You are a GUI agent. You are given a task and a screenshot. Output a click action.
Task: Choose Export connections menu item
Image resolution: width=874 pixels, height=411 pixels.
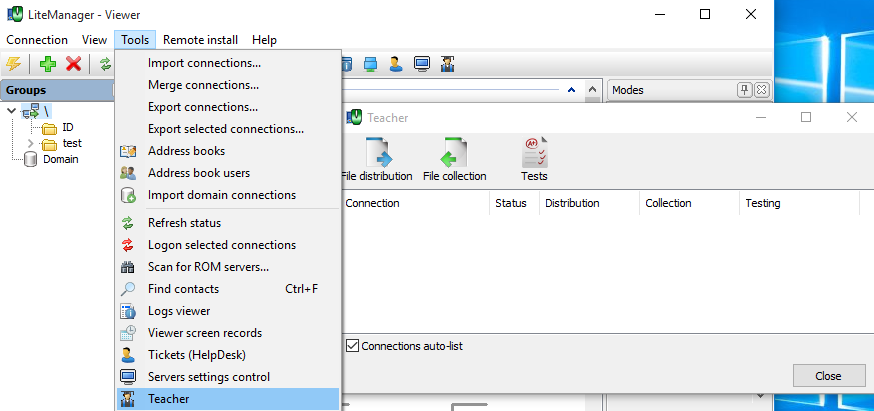tap(228, 107)
